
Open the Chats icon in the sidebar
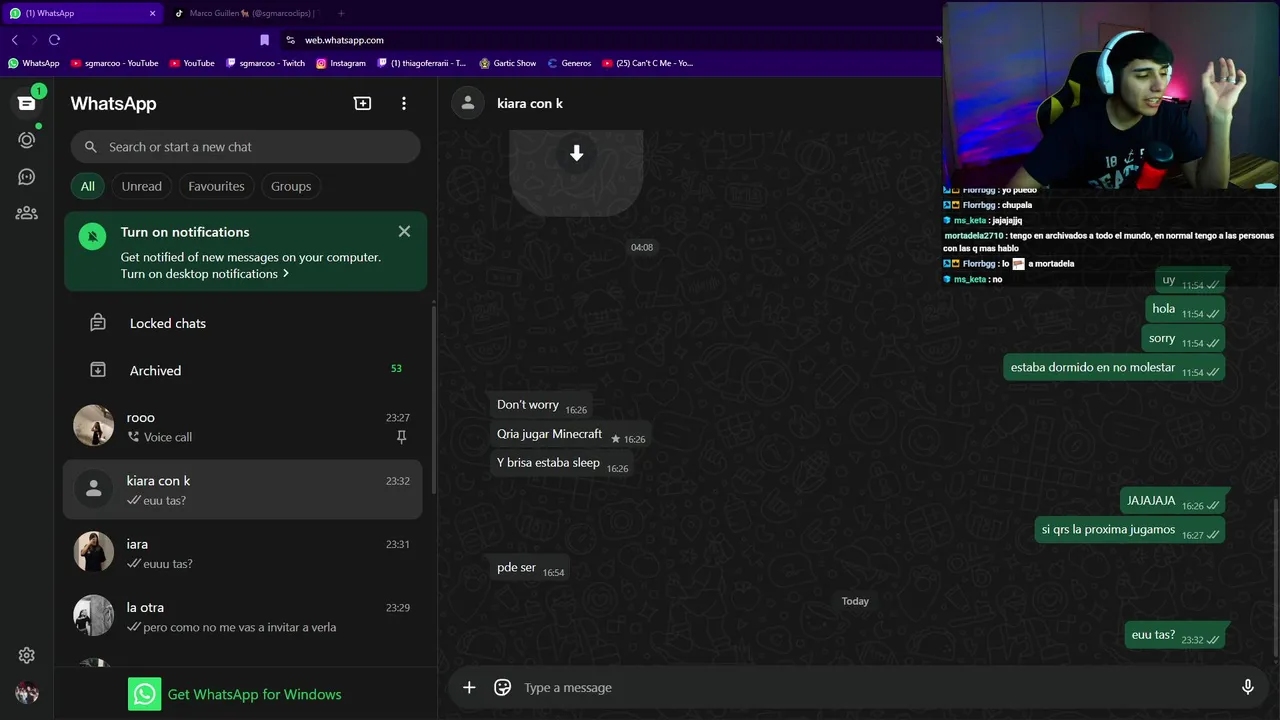27,103
